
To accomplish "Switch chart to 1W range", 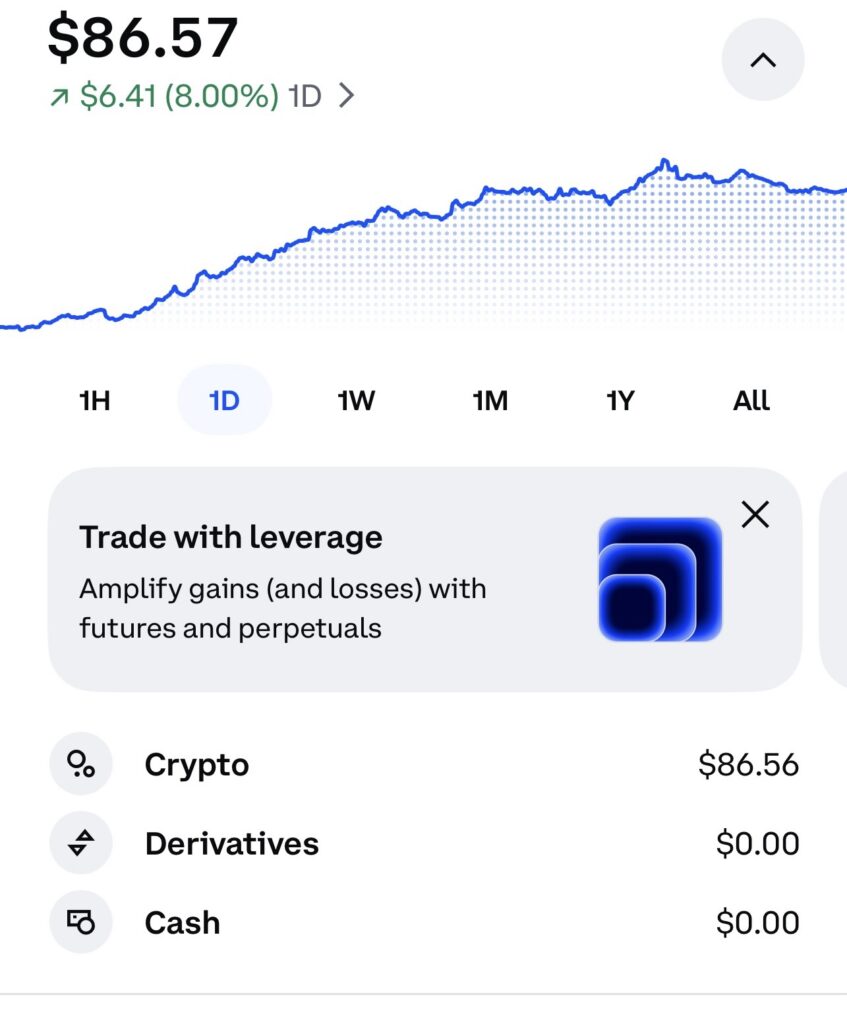I will pyautogui.click(x=356, y=401).
